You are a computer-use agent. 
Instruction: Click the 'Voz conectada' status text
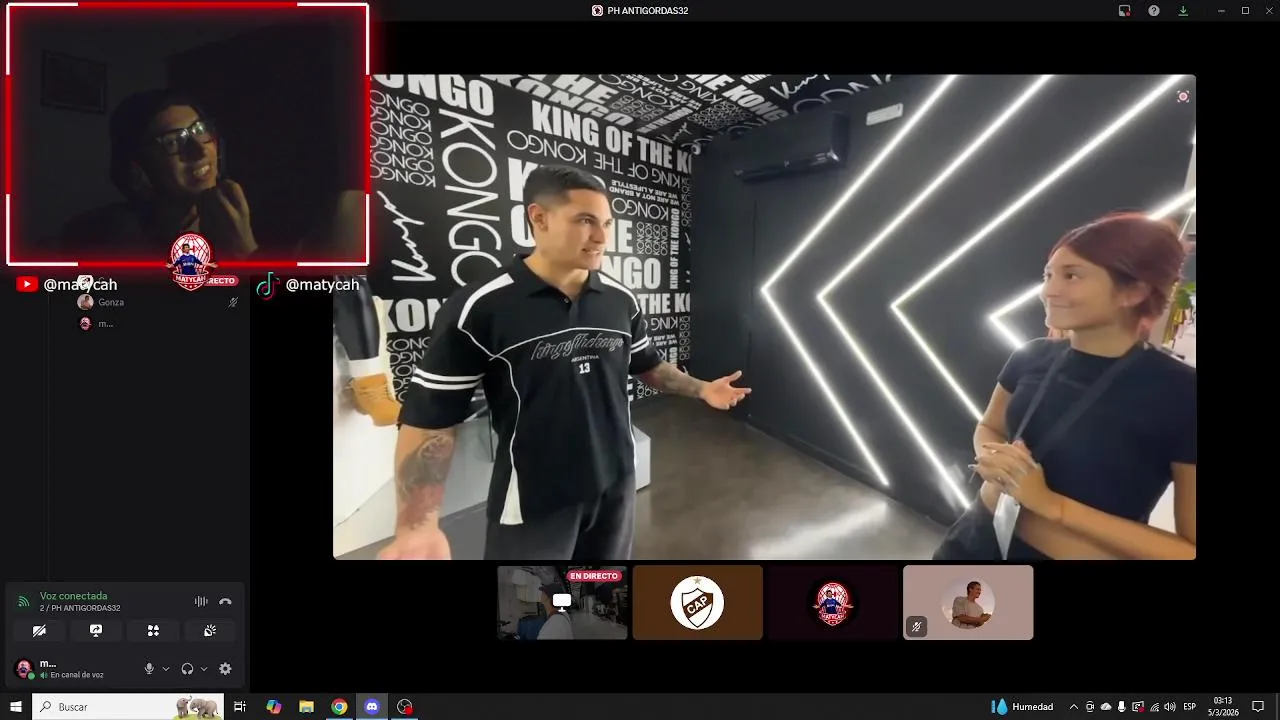click(73, 596)
